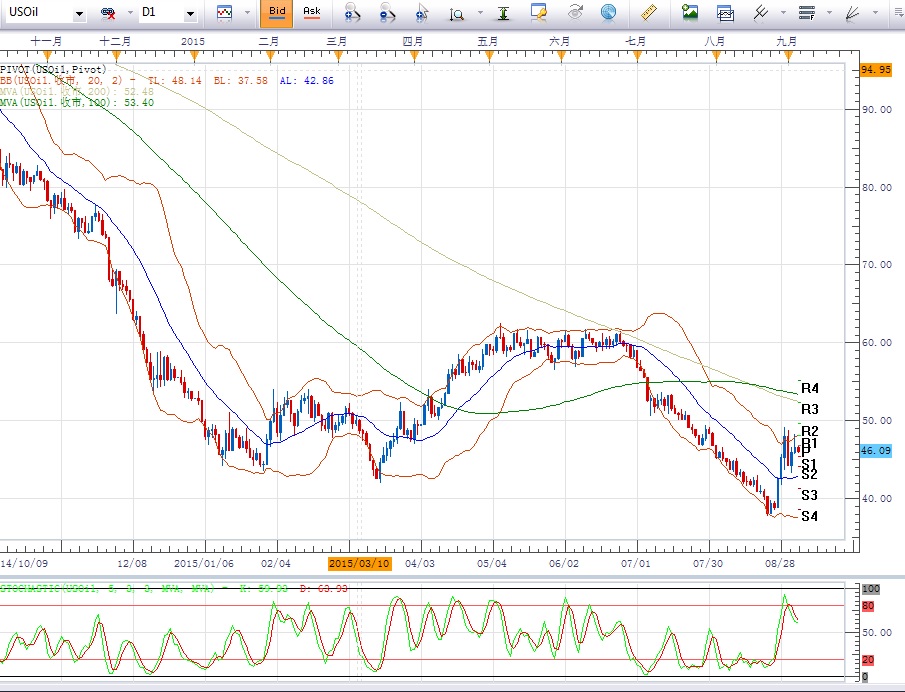This screenshot has width=905, height=692.
Task: Select the fan lines drawing tool
Action: click(x=852, y=13)
